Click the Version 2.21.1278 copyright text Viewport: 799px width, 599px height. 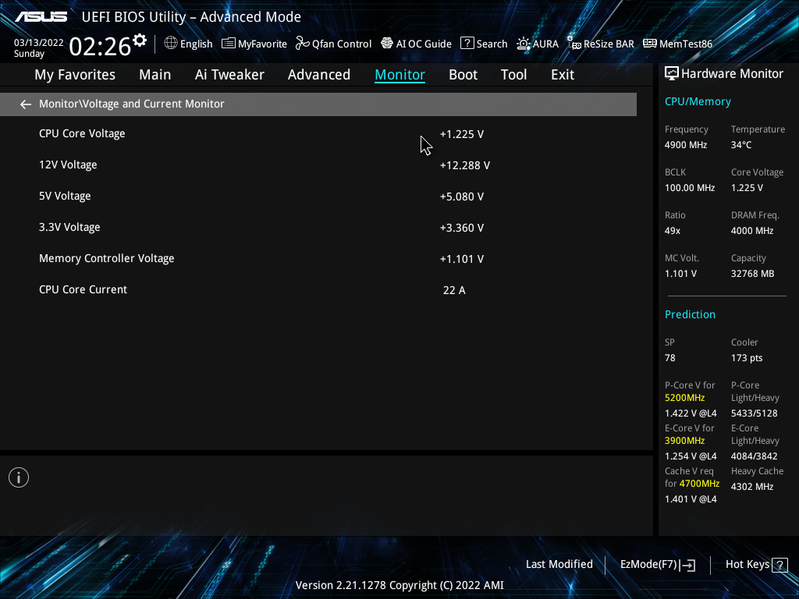click(400, 585)
